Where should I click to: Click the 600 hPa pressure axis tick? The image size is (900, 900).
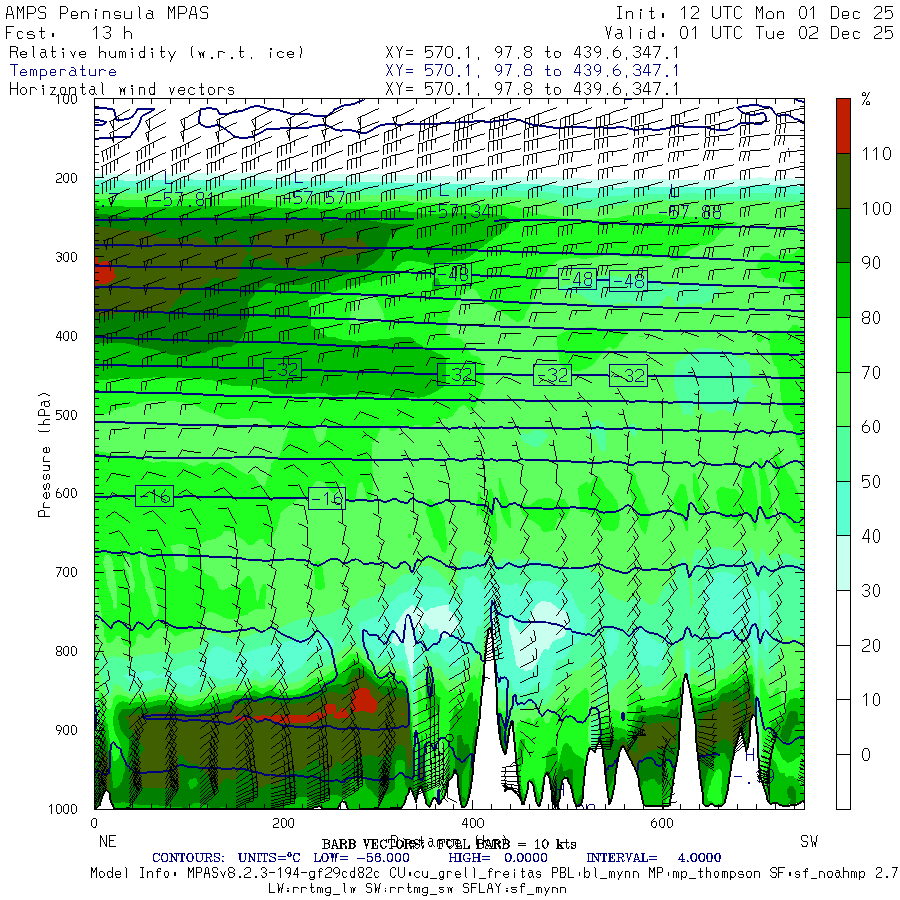[66, 494]
